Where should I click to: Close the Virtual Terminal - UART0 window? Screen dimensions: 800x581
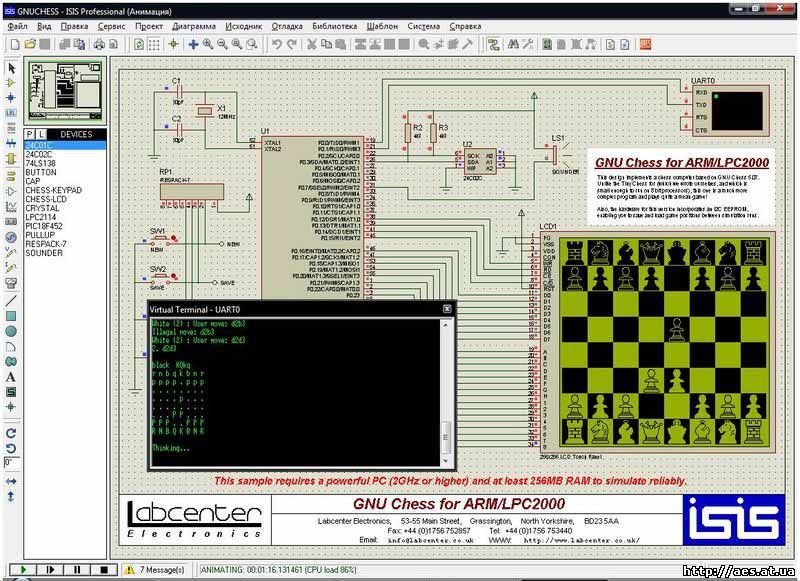[x=447, y=309]
